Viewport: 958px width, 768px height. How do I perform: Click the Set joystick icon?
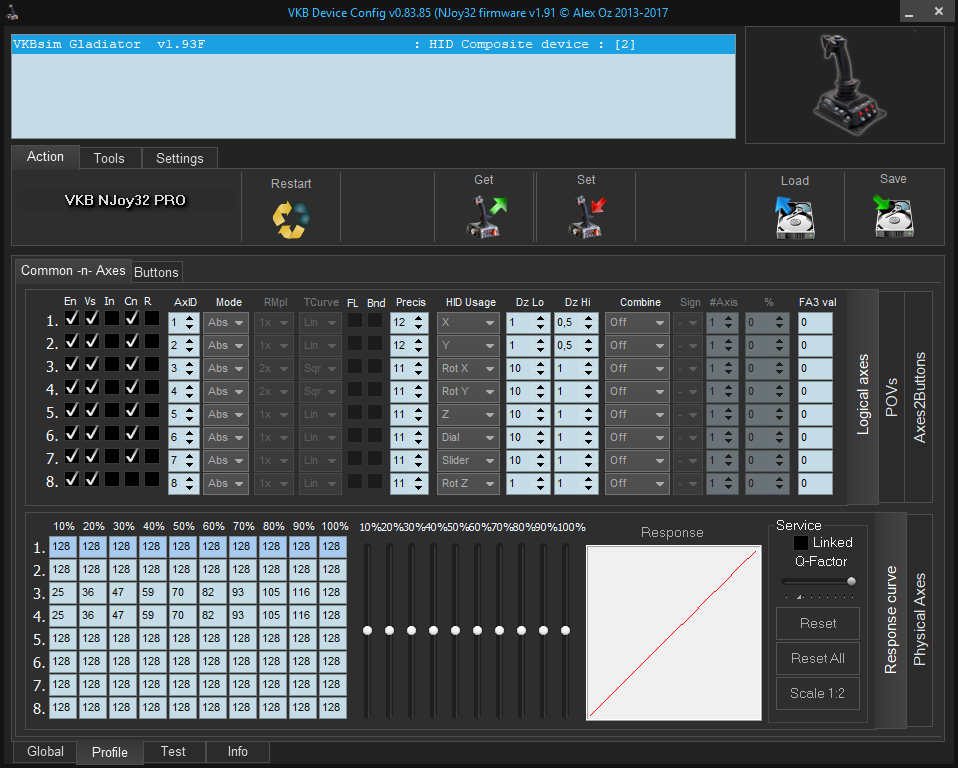click(586, 216)
